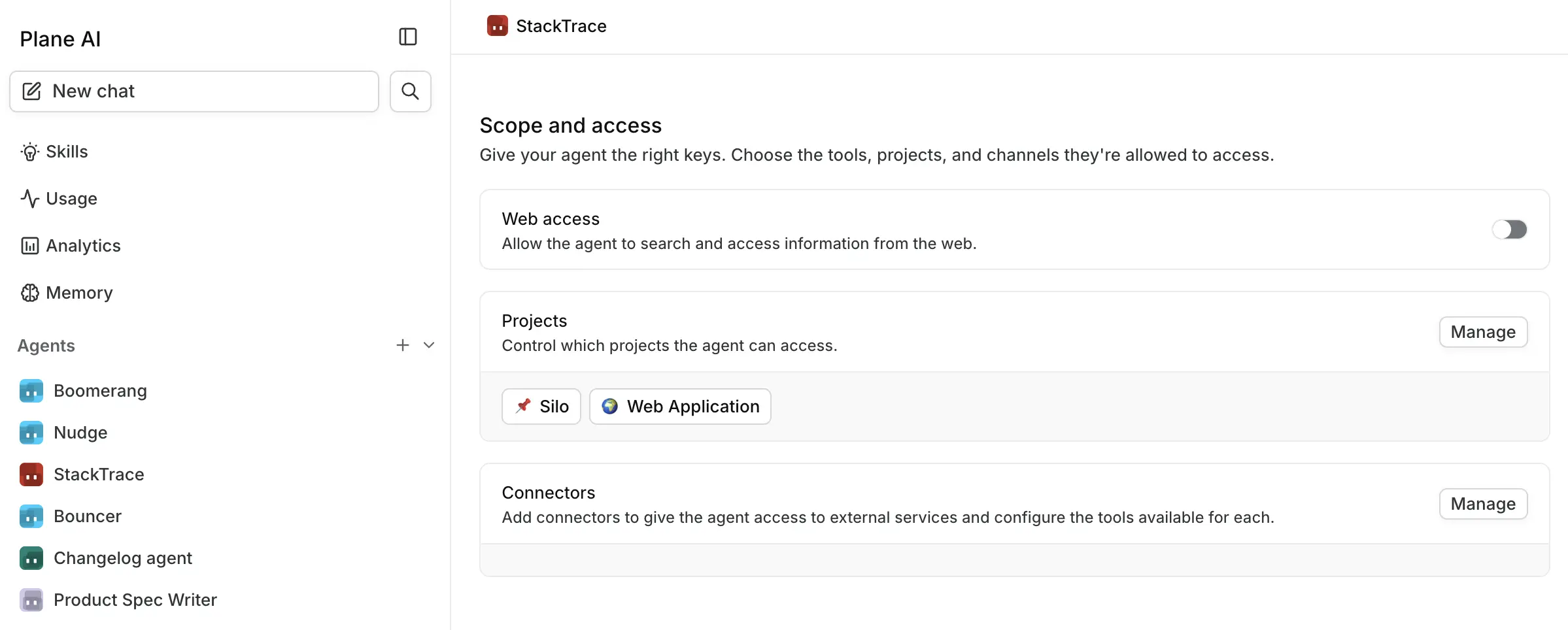Click the Web Application globe icon
This screenshot has width=1568, height=630.
(610, 406)
